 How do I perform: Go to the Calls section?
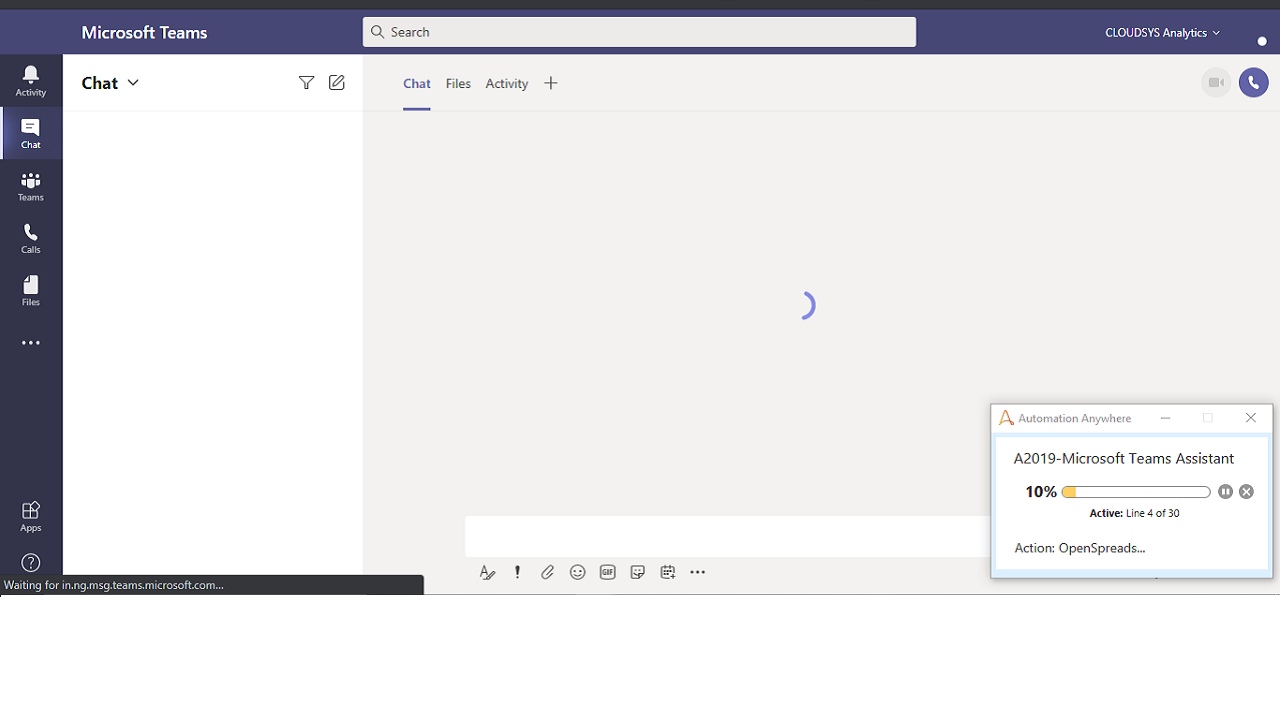(x=31, y=238)
